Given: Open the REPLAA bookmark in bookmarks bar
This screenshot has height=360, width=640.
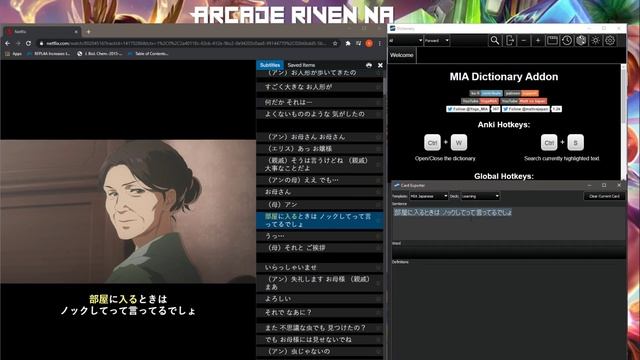Looking at the screenshot, I should (x=48, y=53).
